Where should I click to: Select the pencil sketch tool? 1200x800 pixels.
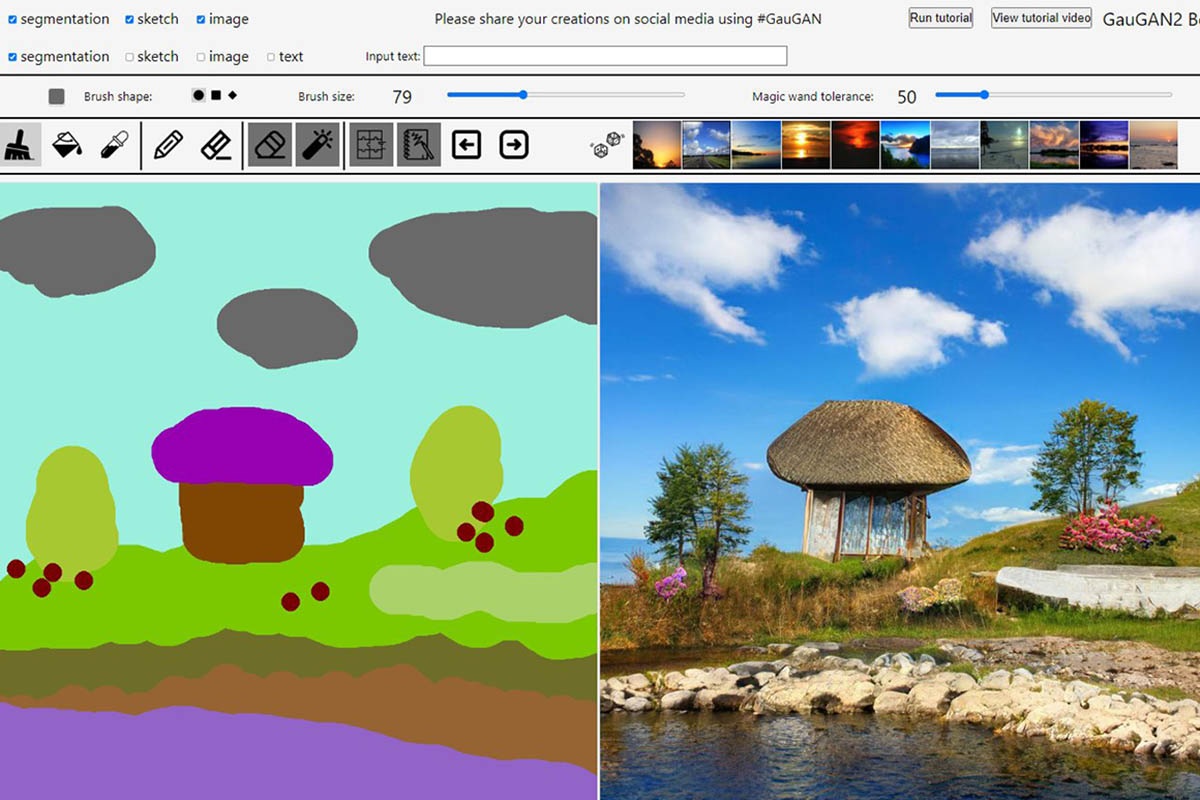169,145
